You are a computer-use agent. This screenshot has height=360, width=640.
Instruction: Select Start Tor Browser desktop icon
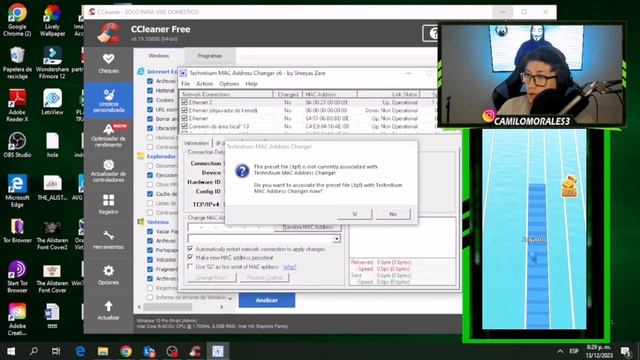[17, 276]
